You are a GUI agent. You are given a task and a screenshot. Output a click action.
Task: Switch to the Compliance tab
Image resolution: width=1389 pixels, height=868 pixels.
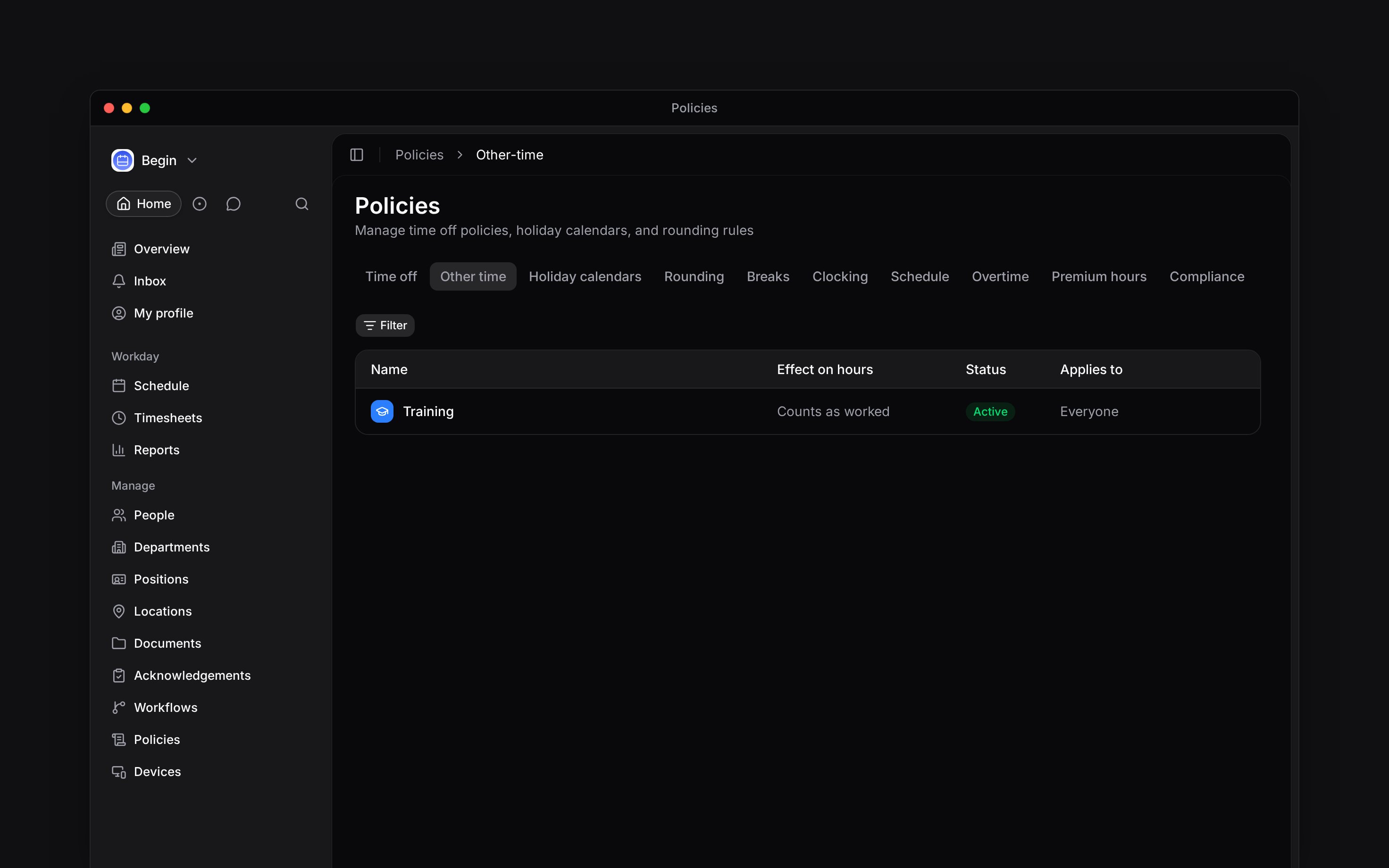point(1206,277)
